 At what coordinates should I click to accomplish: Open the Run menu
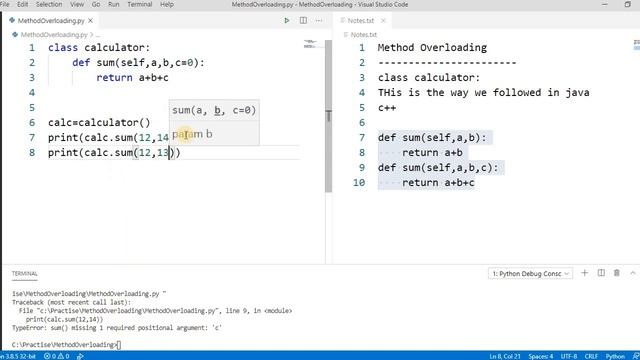click(x=113, y=4)
